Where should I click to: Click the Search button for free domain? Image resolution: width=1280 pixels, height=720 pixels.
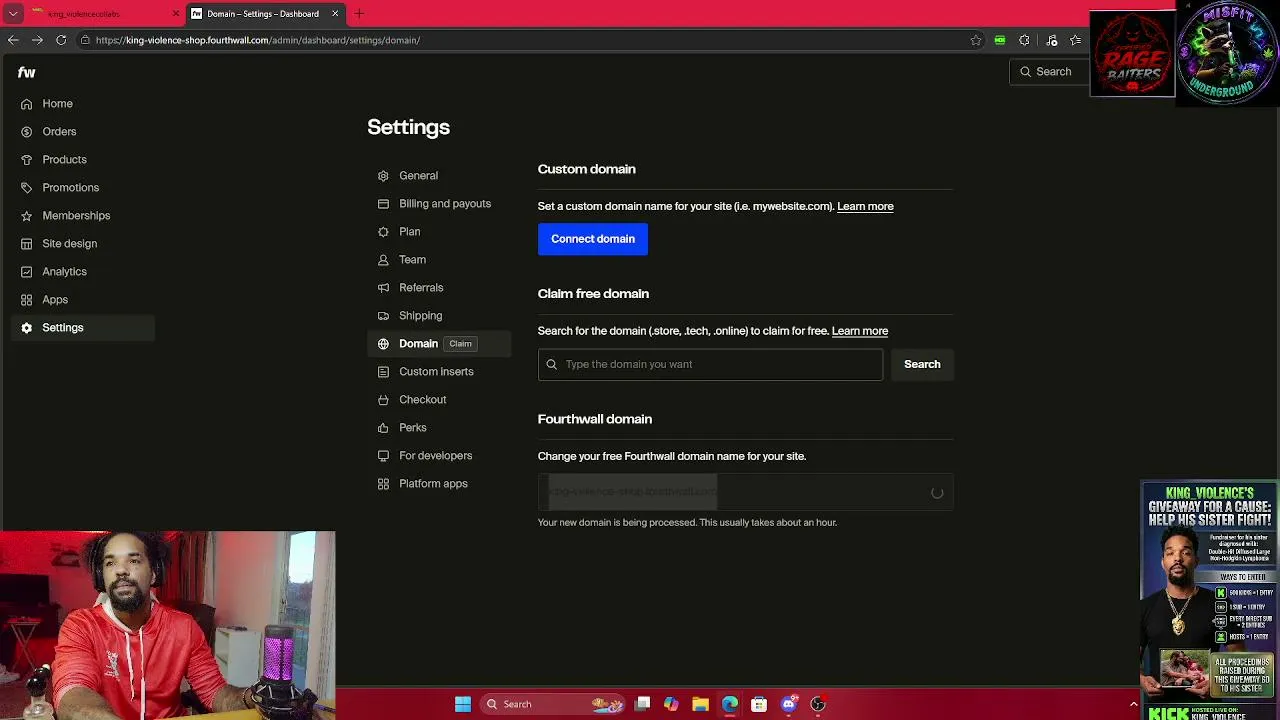922,364
